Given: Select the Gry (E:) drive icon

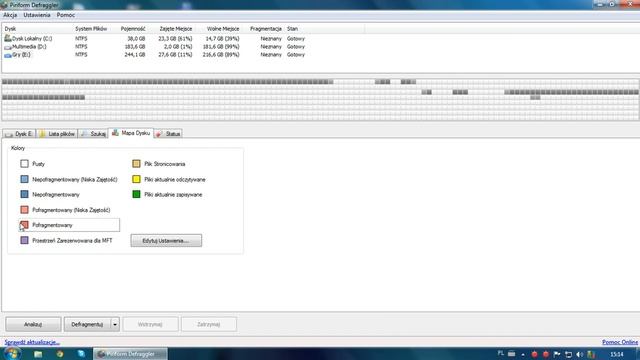Looking at the screenshot, I should 8,55.
